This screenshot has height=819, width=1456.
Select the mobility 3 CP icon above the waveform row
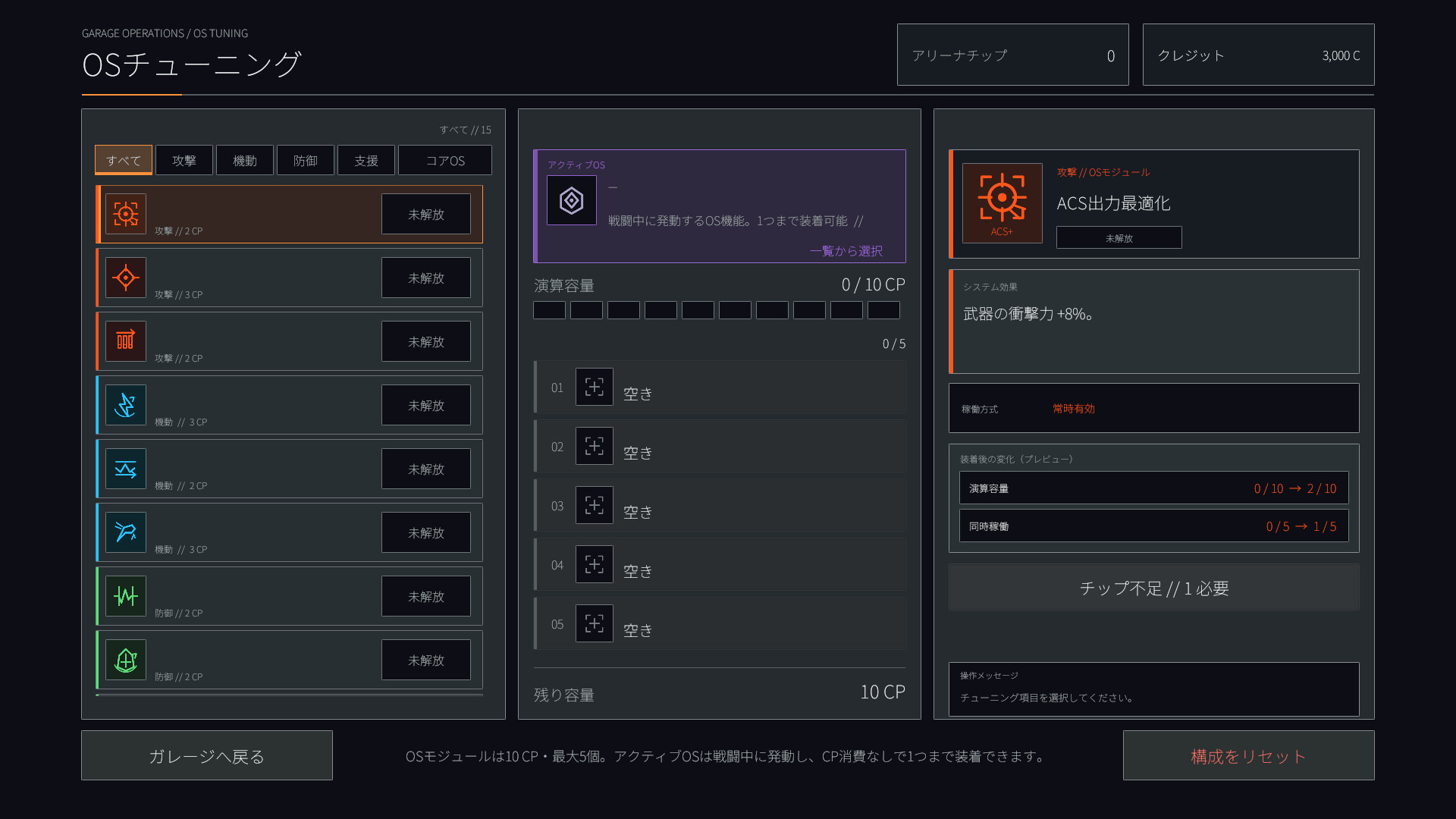[x=126, y=532]
